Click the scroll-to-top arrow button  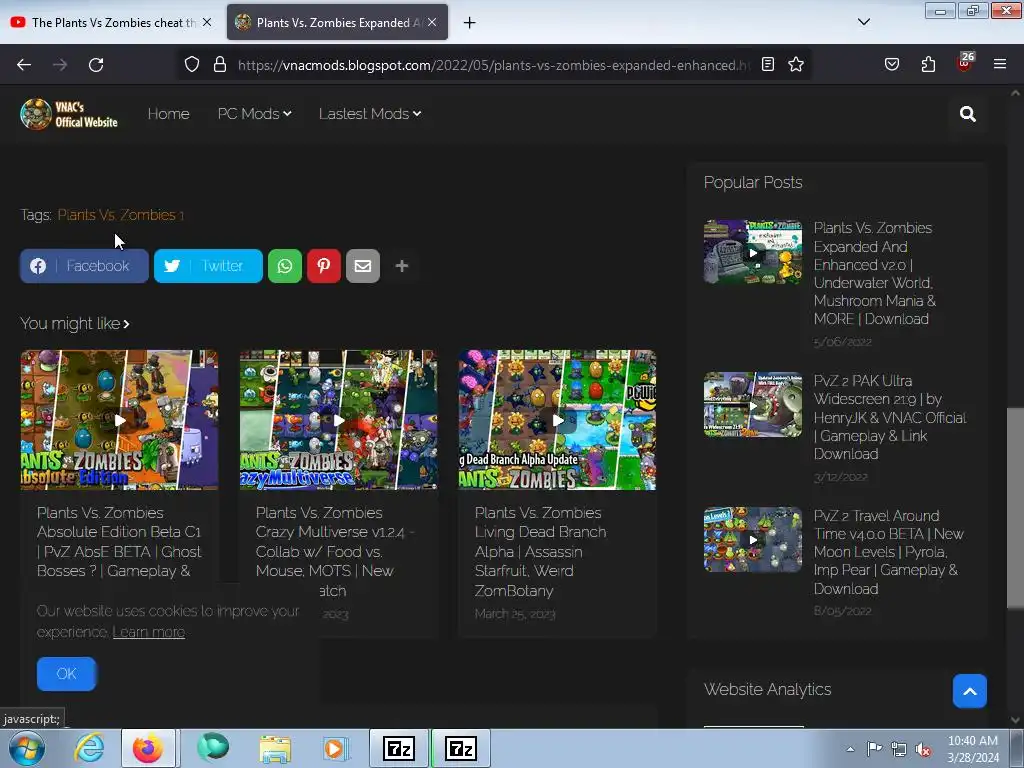970,691
